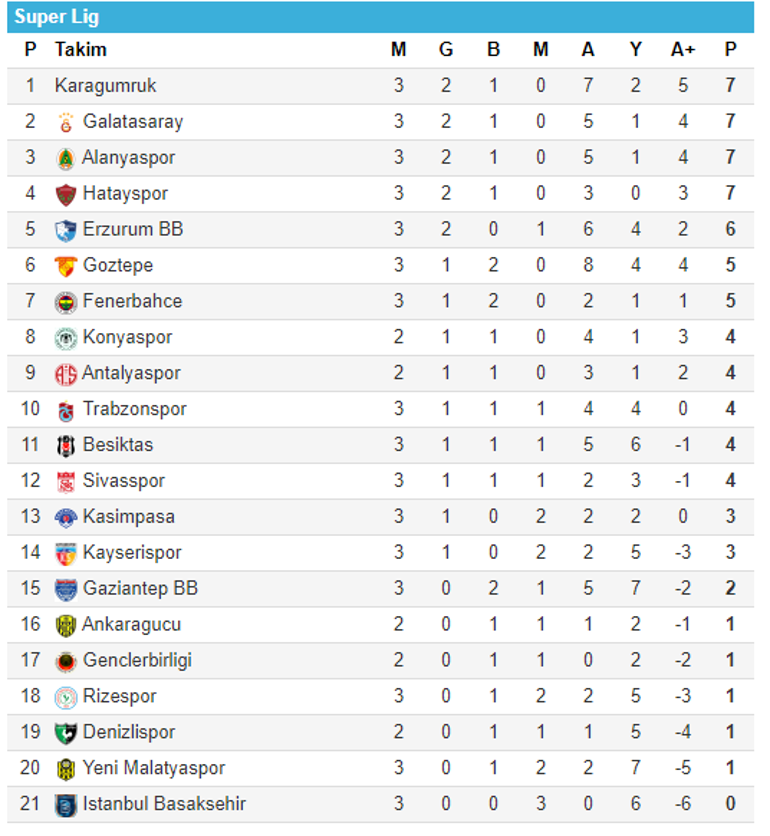This screenshot has width=770, height=836.
Task: Click the Ankaragucu club logo
Action: tap(66, 625)
